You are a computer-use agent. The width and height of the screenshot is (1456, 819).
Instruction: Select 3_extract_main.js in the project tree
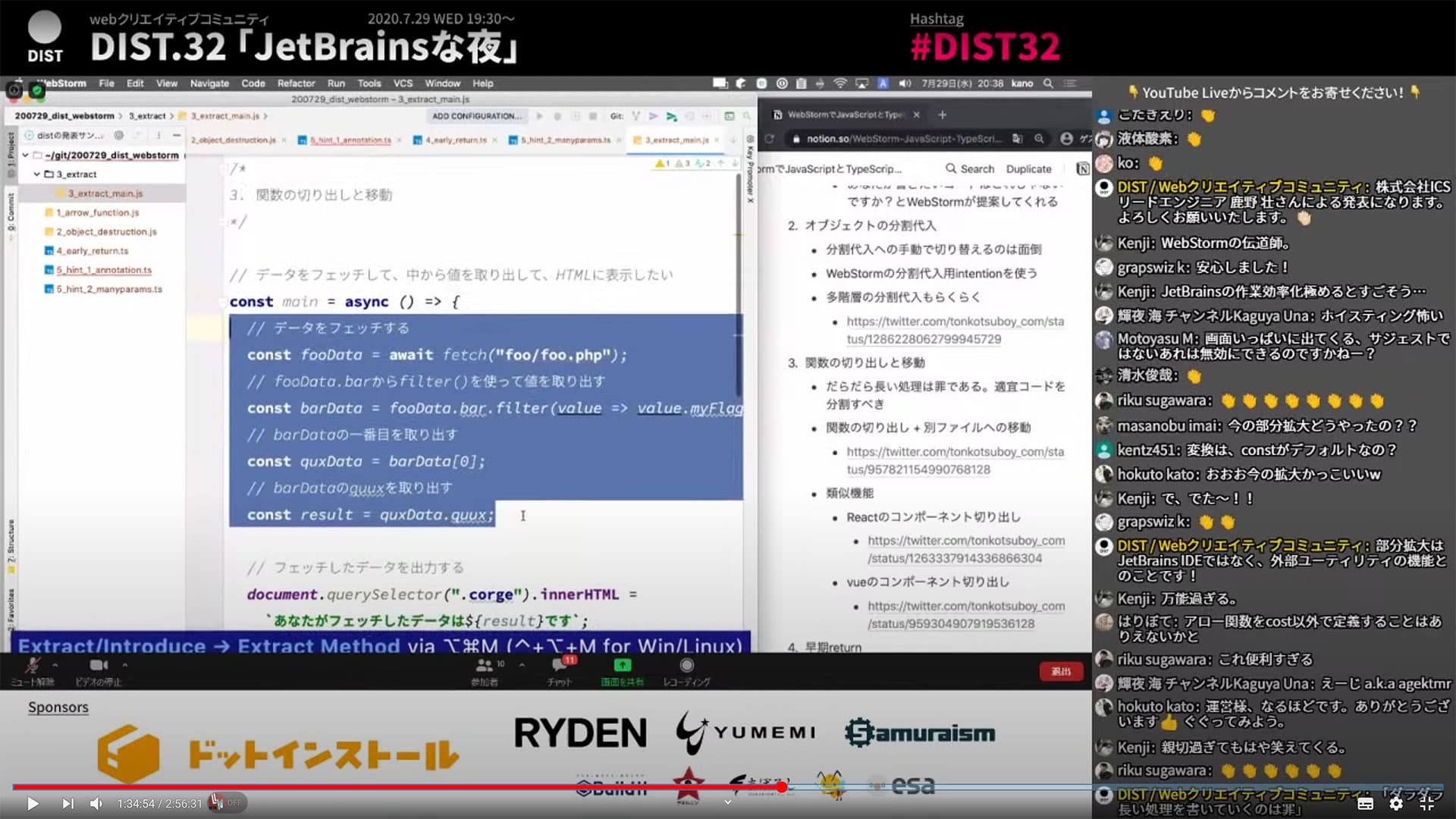[x=105, y=193]
